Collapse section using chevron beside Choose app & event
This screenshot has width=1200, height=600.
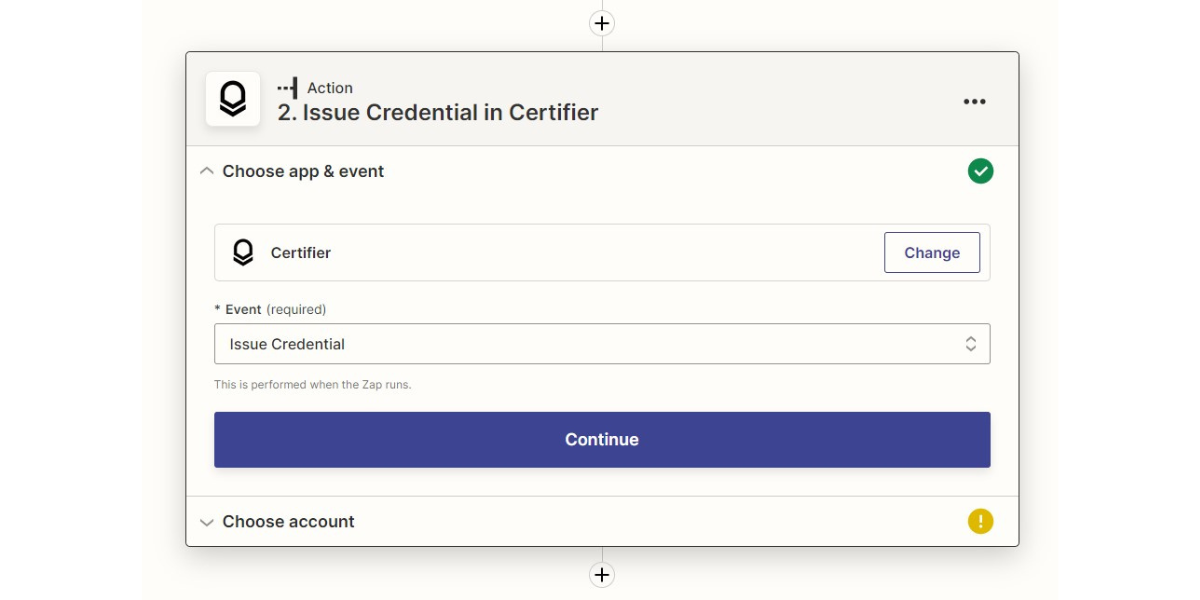tap(207, 171)
